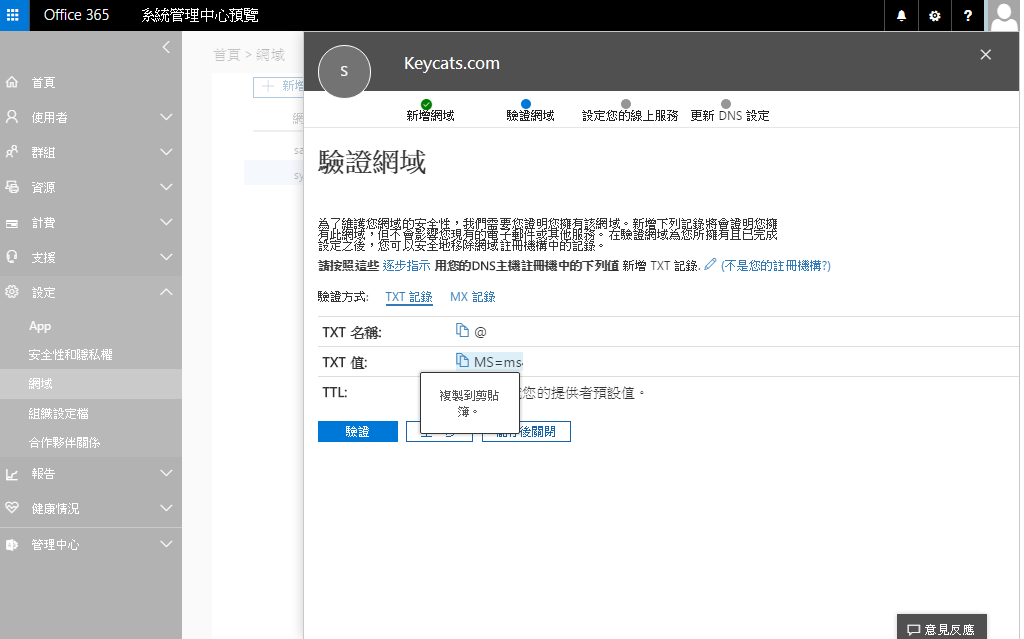Copy the TXT 名稱 value to clipboard
1024x639 pixels.
pos(462,331)
